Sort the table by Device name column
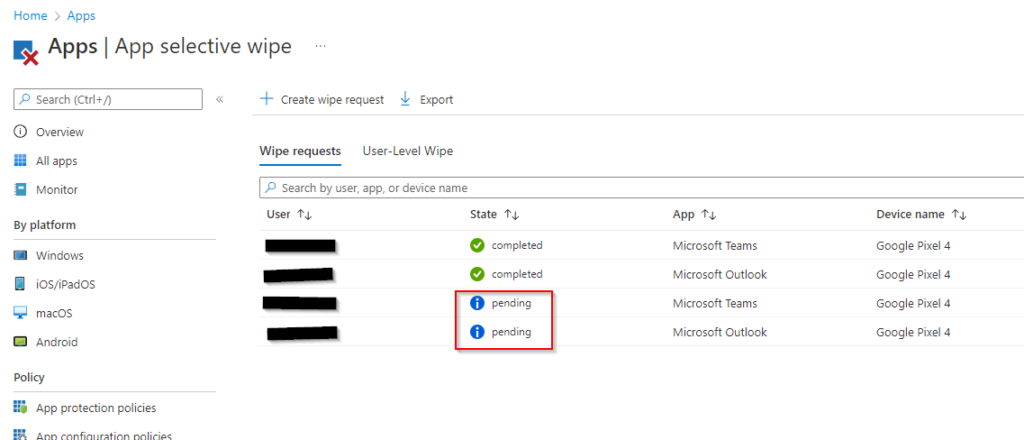 tap(959, 215)
